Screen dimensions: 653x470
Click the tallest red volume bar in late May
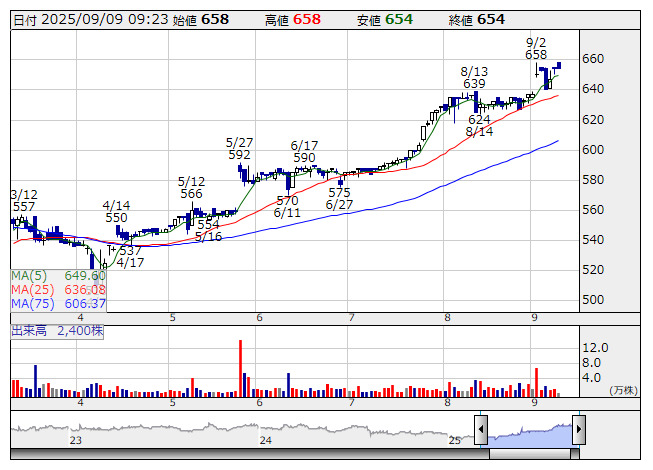[x=240, y=368]
